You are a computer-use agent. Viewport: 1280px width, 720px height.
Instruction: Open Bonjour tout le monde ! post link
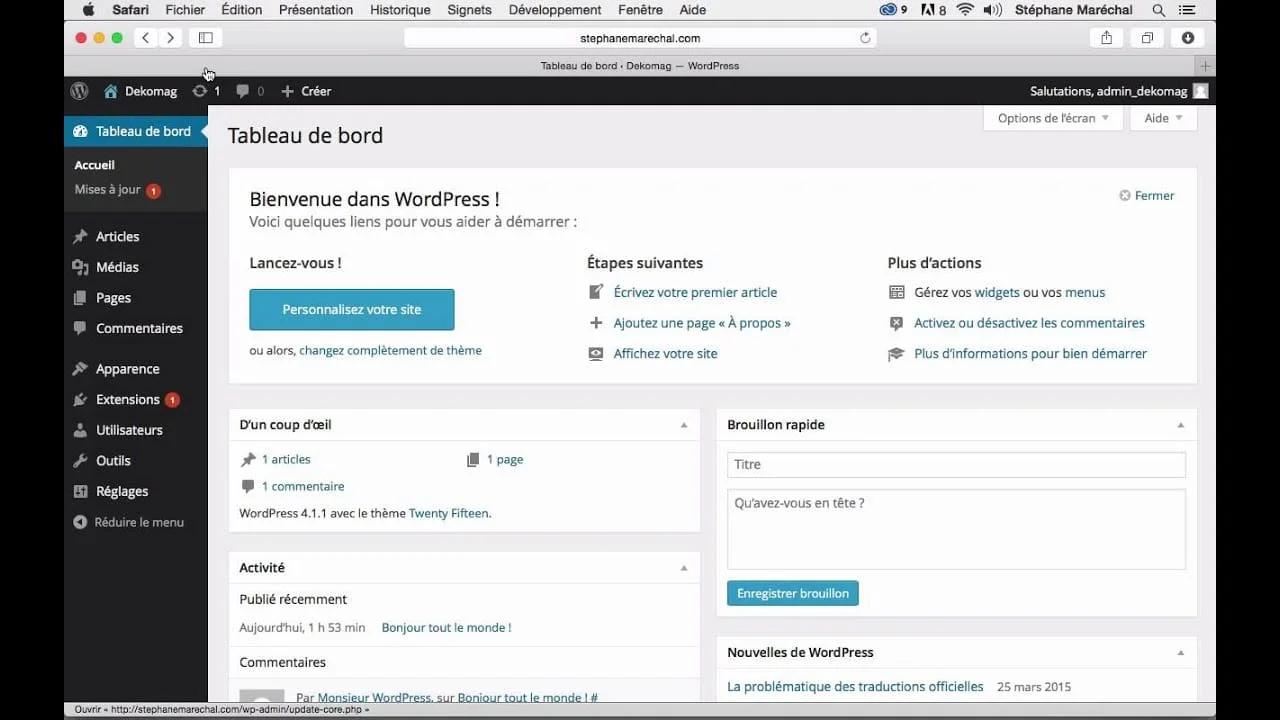pos(446,628)
